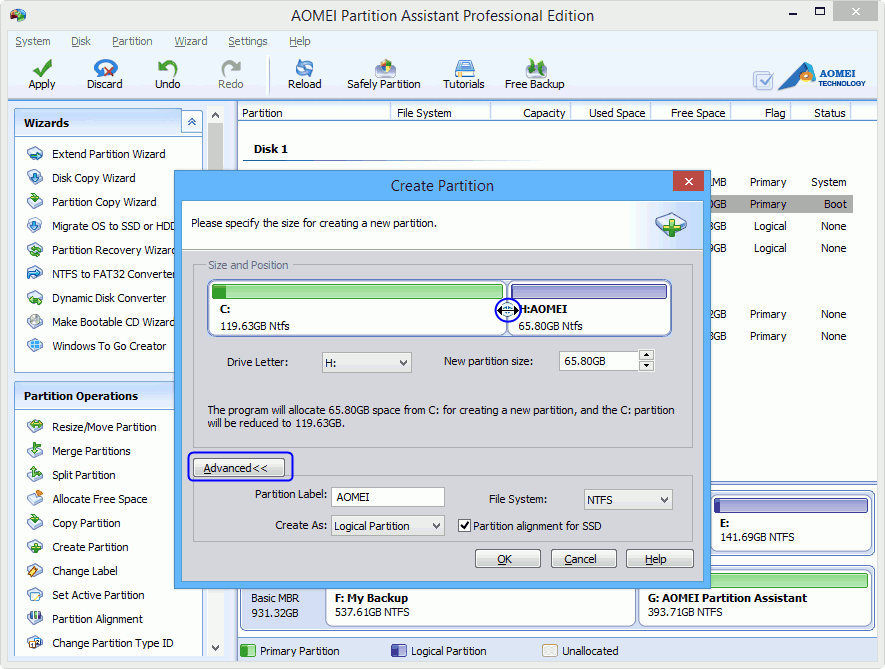Open the Disk menu
Screen dimensions: 885x669
81,41
